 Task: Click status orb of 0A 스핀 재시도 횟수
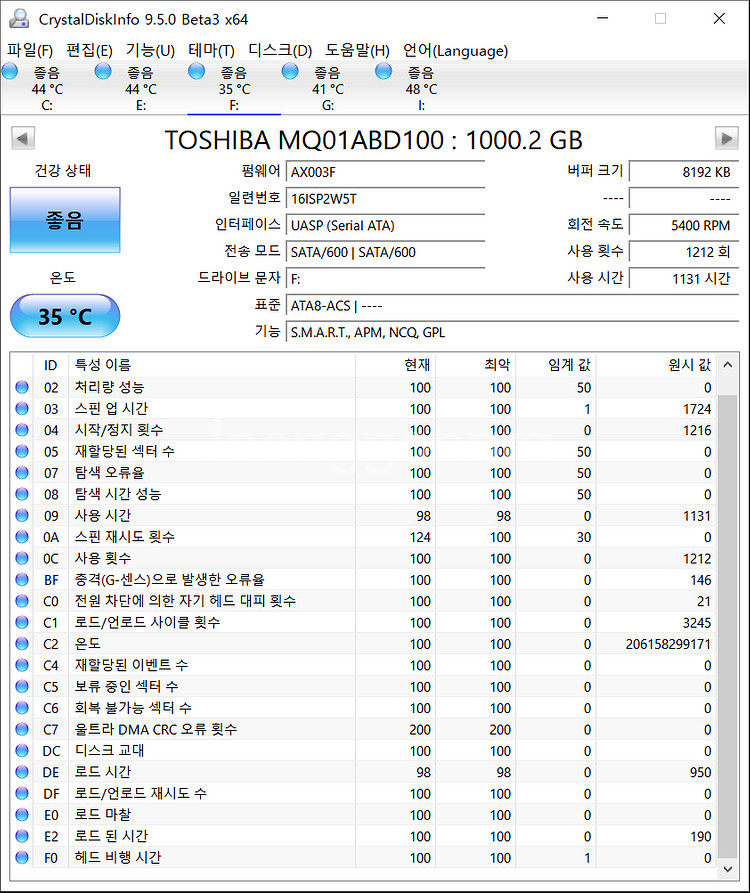22,537
